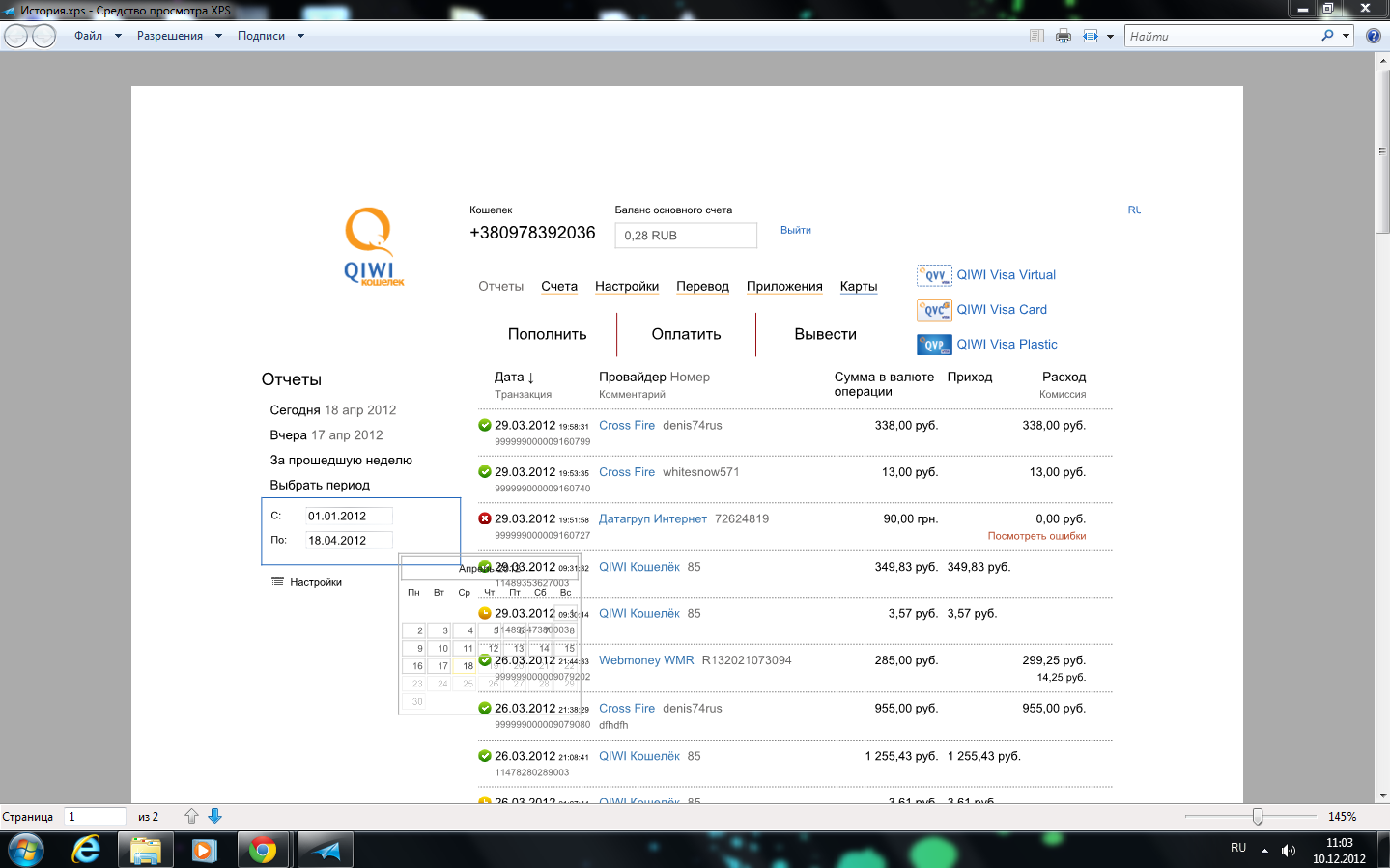Expand the Разрешения menu arrow
Screen dimensions: 1390x868
(218, 37)
